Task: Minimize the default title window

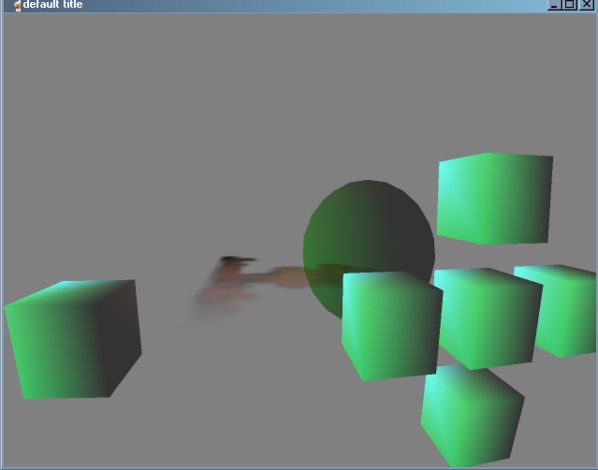Action: [x=554, y=5]
